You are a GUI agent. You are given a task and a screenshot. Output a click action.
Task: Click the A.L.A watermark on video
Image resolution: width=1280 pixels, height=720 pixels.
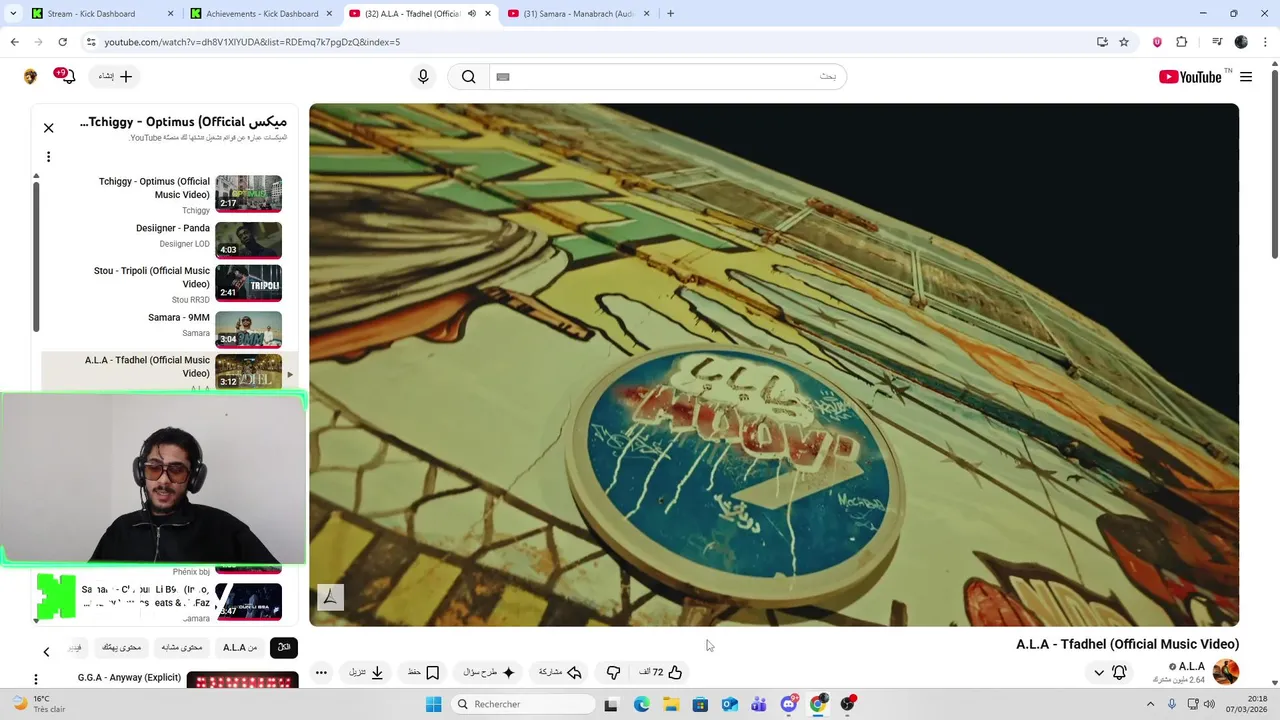[x=330, y=597]
